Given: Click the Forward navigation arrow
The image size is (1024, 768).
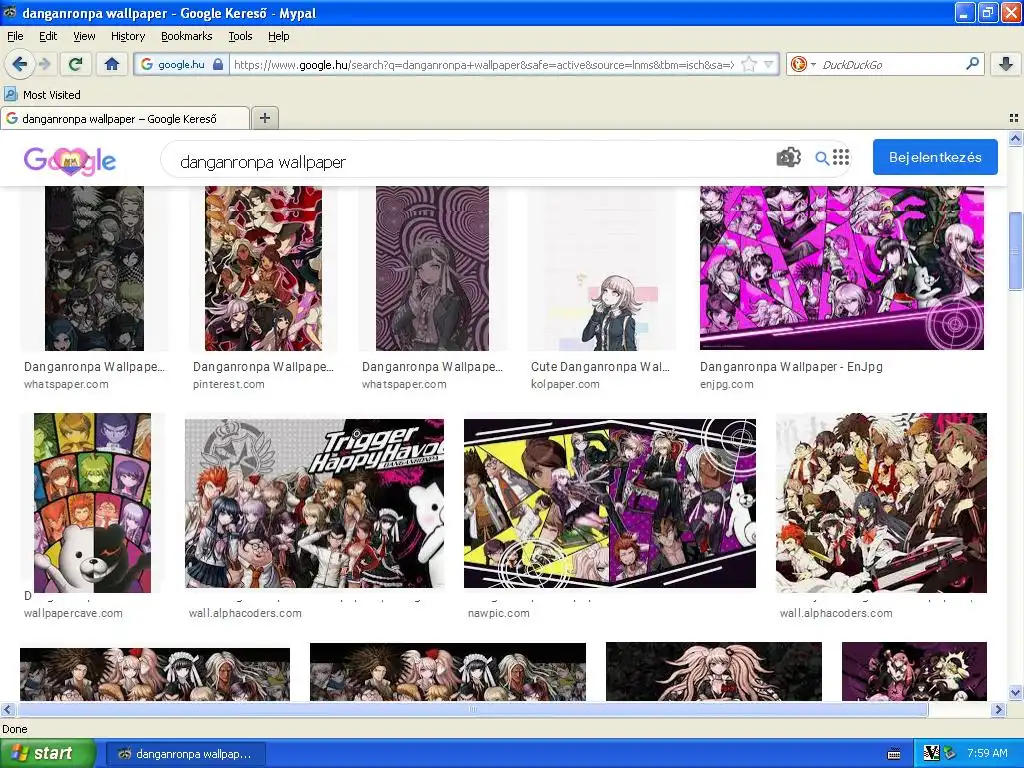Looking at the screenshot, I should [x=44, y=64].
